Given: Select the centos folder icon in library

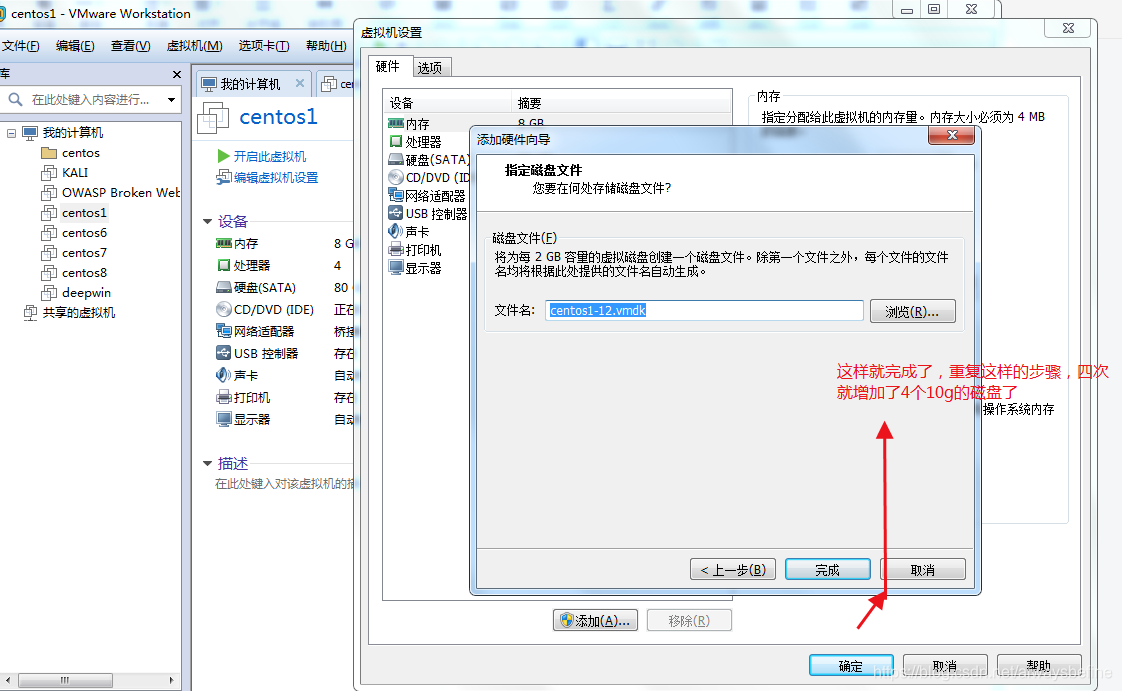Looking at the screenshot, I should click(49, 153).
